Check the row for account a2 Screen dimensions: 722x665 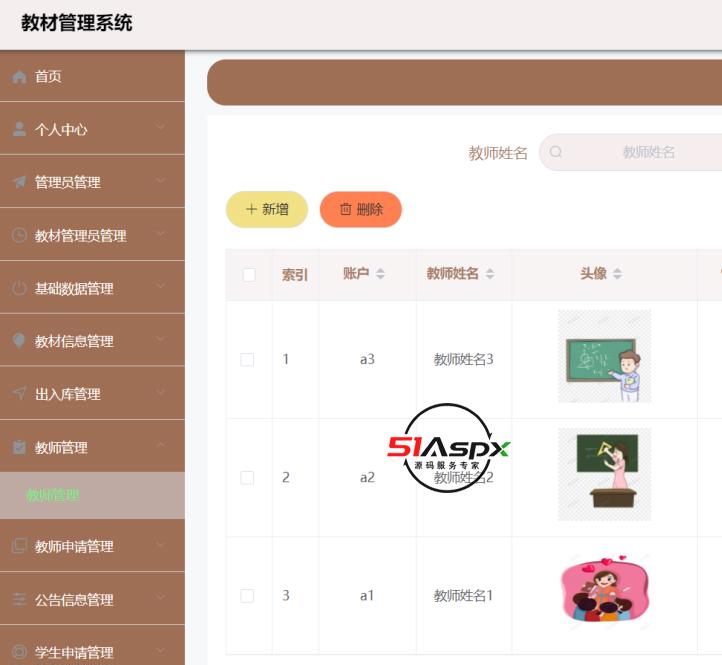click(x=247, y=478)
